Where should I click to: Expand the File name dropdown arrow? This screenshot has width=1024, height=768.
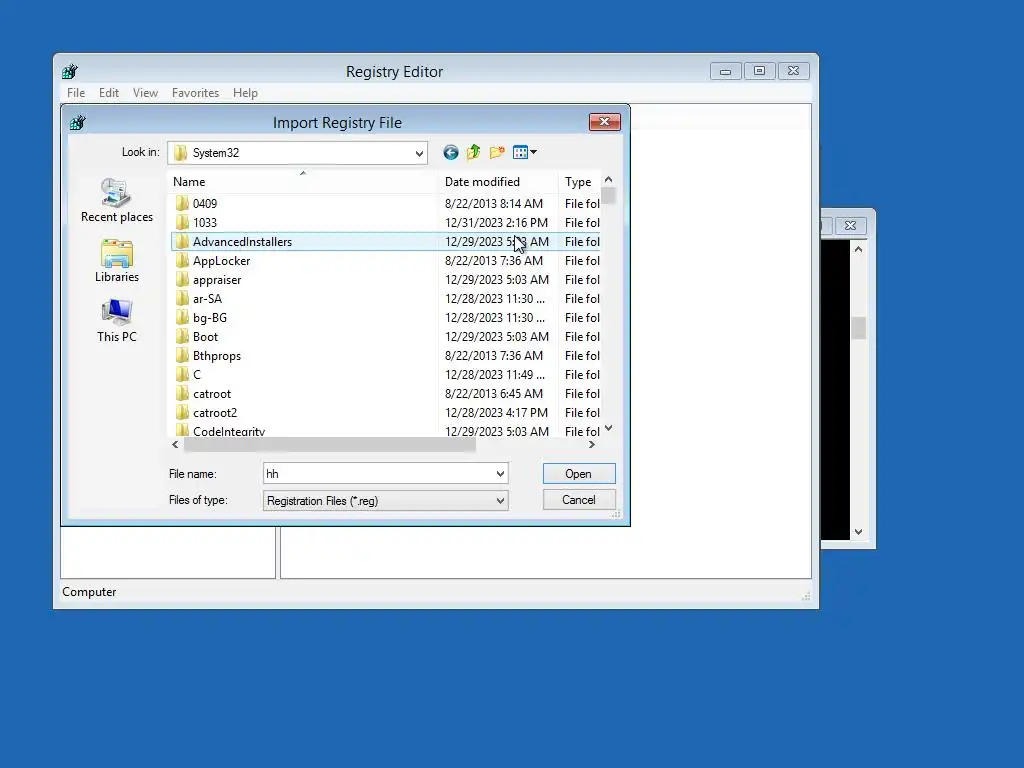click(x=500, y=474)
